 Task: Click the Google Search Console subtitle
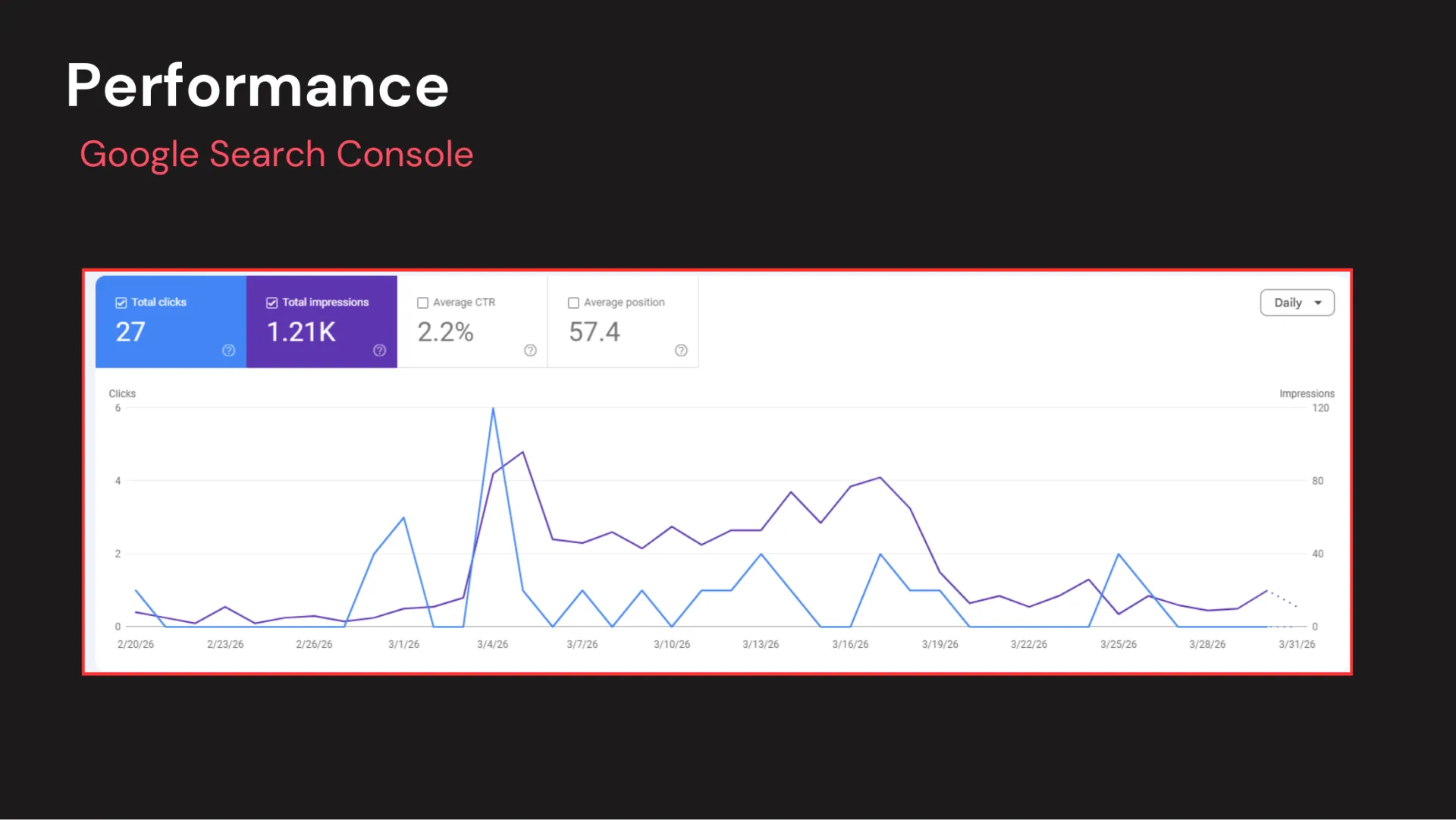[x=277, y=155]
